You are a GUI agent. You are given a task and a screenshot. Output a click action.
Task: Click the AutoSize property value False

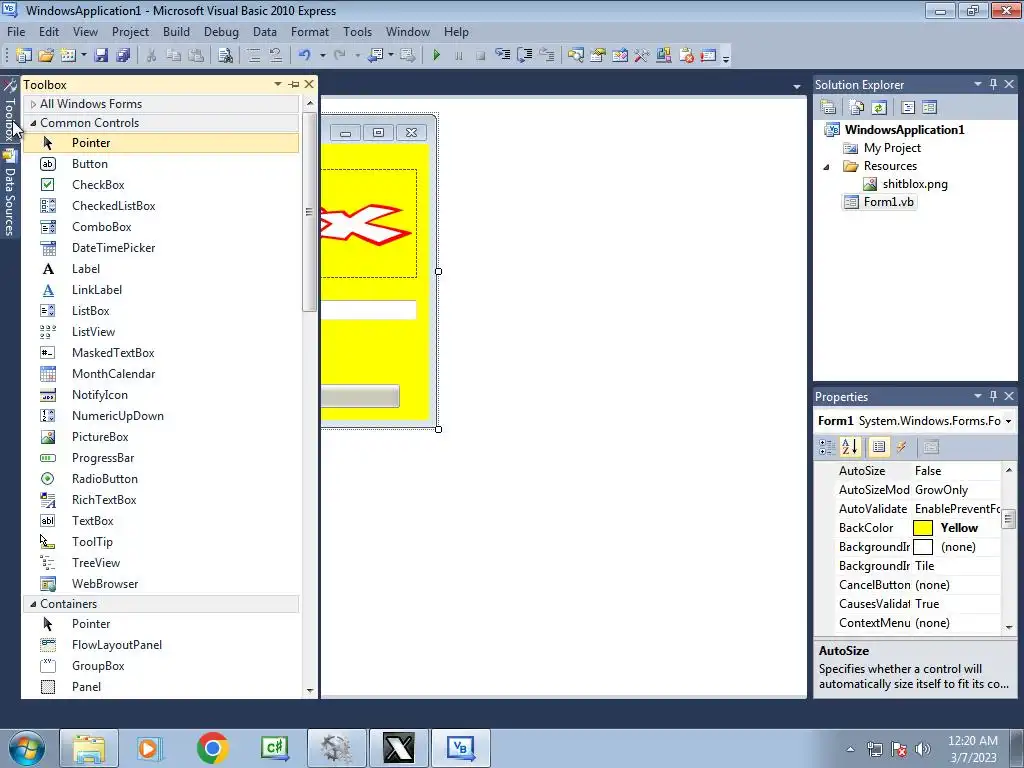[x=957, y=471]
